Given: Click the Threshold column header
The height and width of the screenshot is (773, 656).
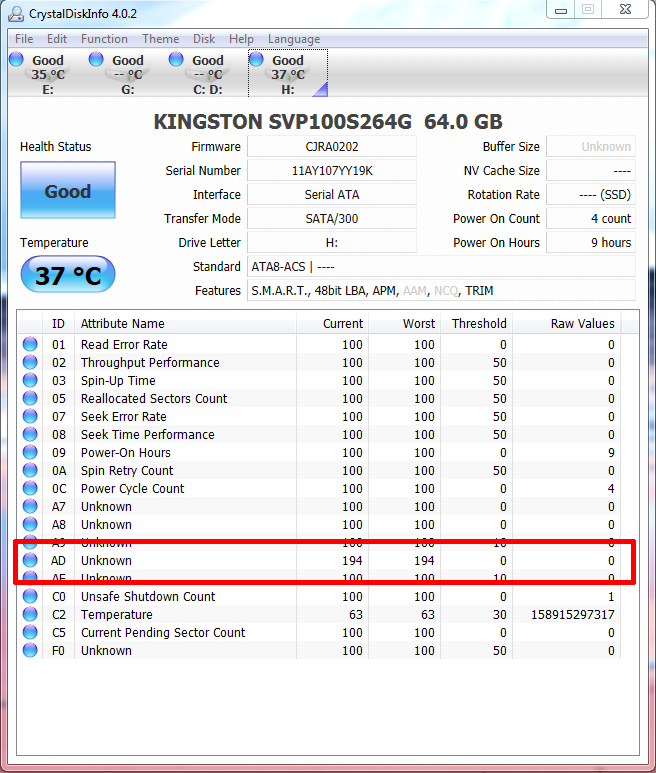Looking at the screenshot, I should coord(477,323).
